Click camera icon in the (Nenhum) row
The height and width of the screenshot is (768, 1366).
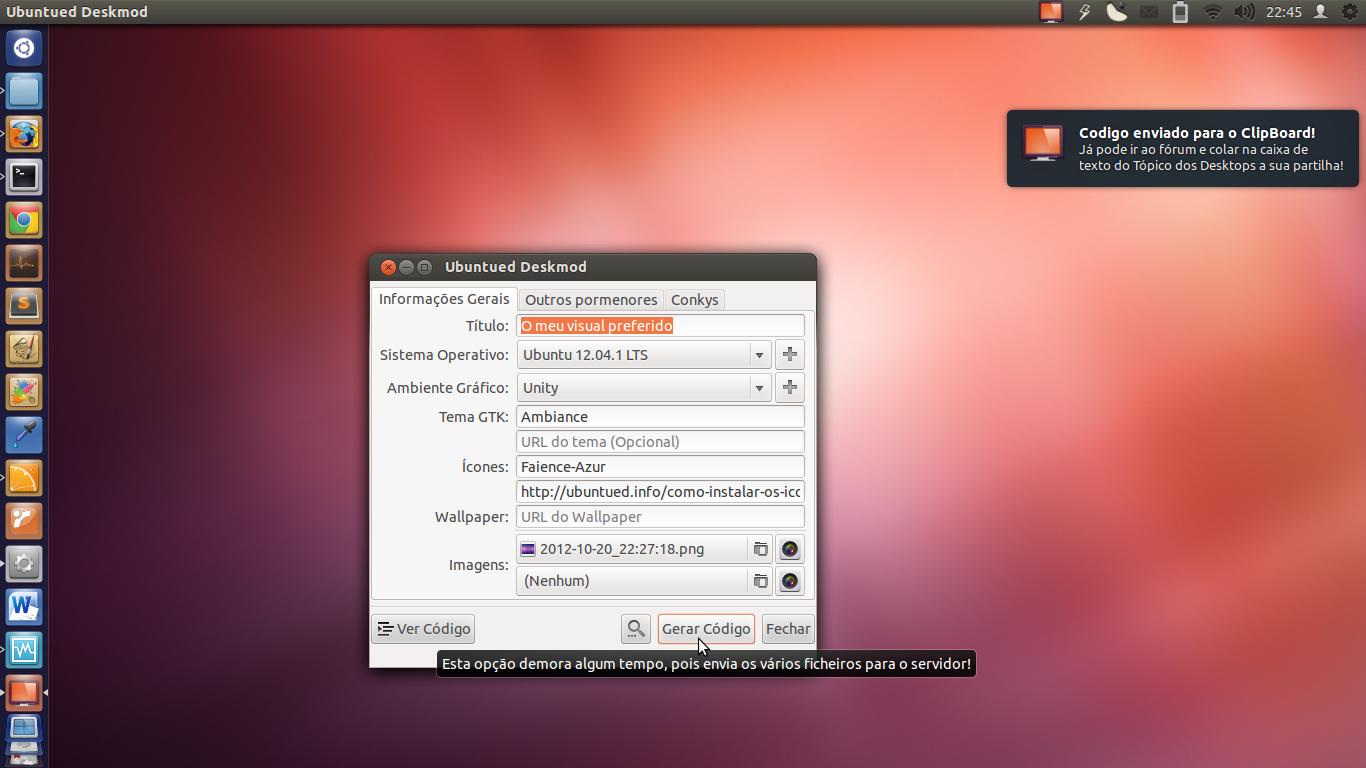pos(789,581)
